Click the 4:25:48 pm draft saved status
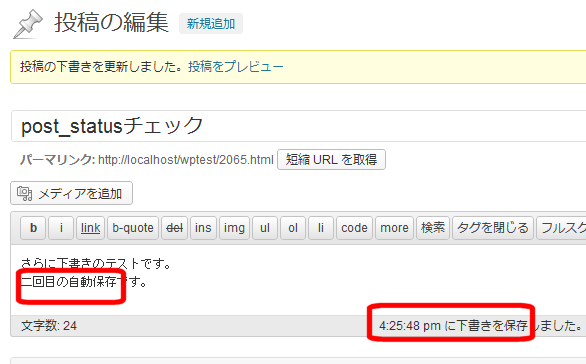The width and height of the screenshot is (586, 364). coord(480,326)
